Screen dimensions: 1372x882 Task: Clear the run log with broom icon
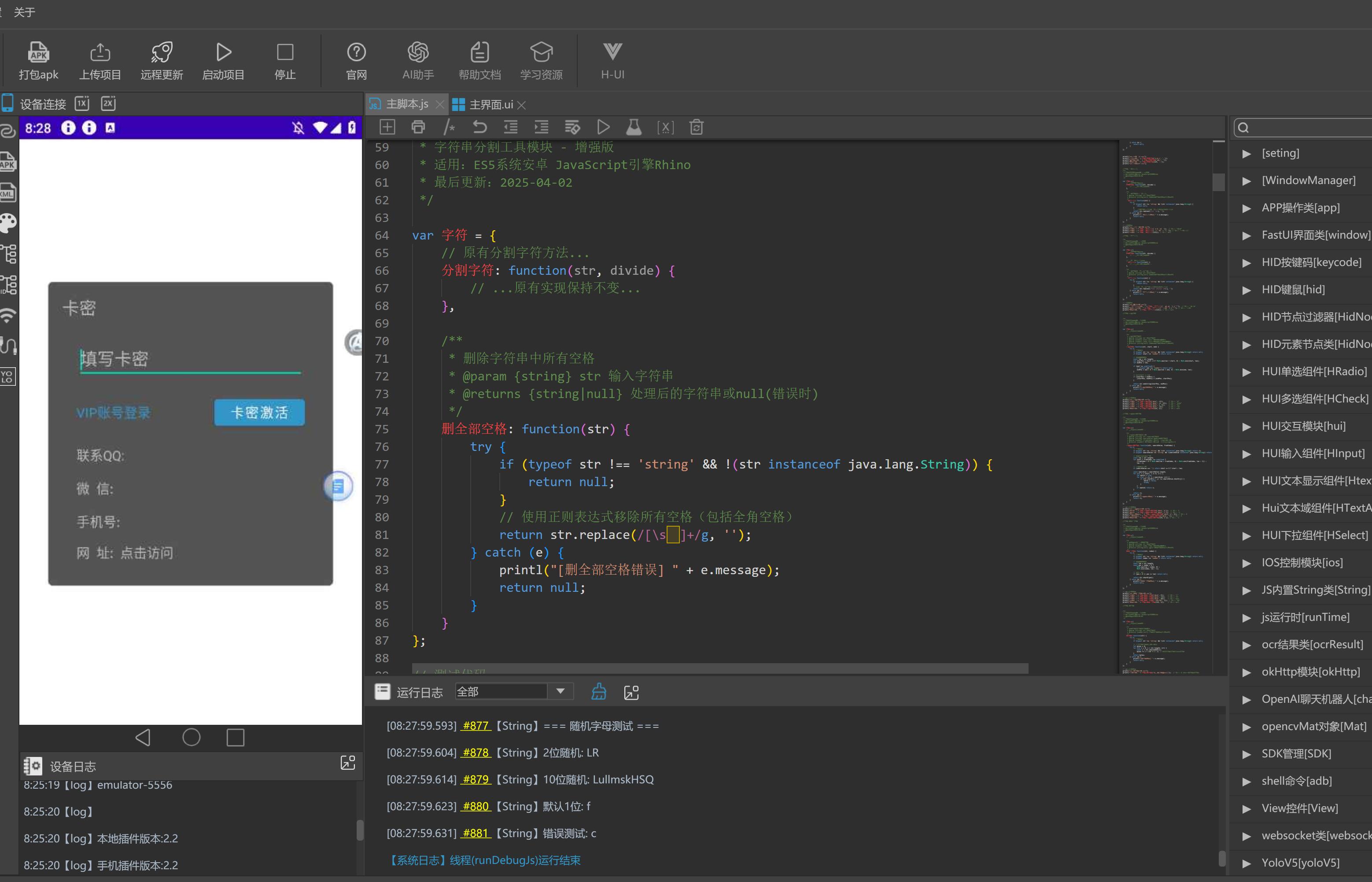598,692
